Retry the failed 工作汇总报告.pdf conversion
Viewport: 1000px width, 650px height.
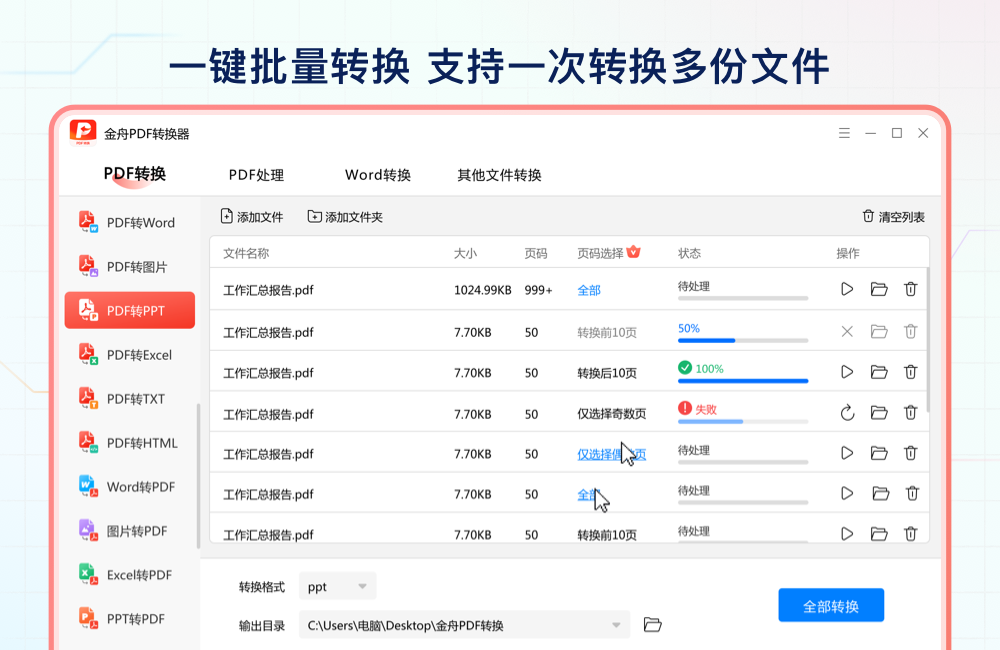coord(846,412)
